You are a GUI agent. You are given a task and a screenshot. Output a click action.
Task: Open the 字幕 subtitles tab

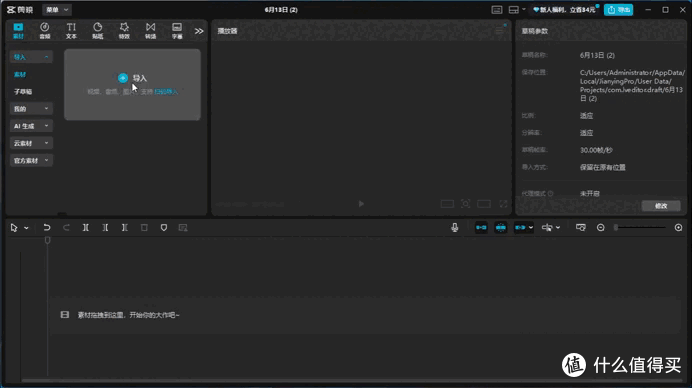point(177,31)
